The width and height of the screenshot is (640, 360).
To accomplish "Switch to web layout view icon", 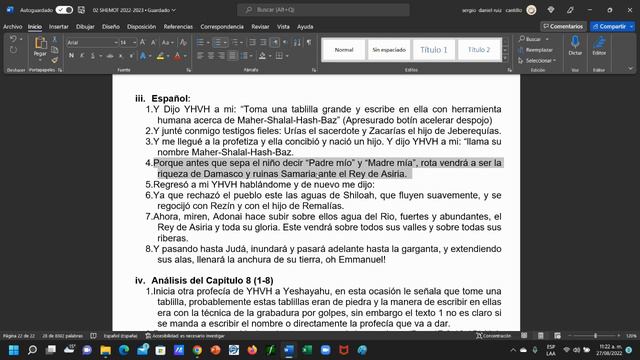I will coord(557,336).
